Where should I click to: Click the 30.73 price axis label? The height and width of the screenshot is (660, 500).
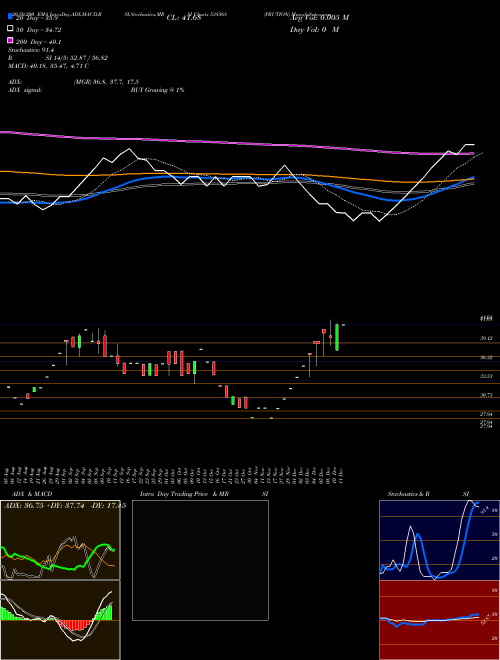point(487,395)
